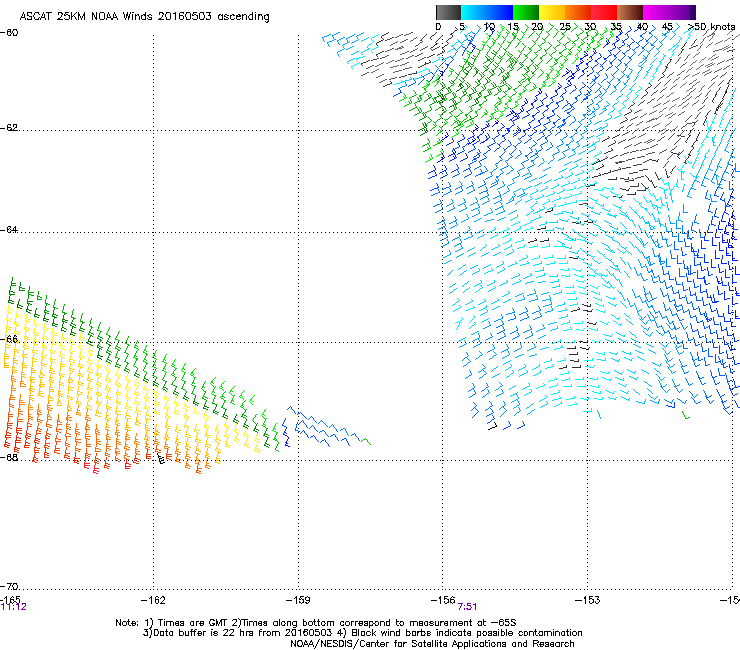740x650 pixels.
Task: Click the -153 longitude axis label
Action: (588, 600)
